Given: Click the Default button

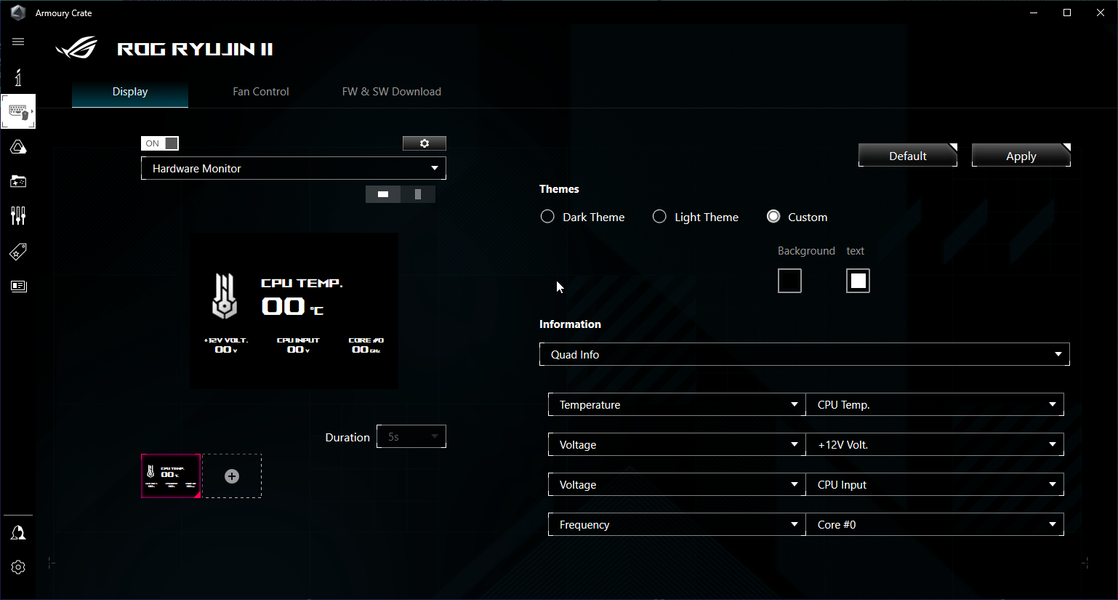Looking at the screenshot, I should (x=908, y=156).
